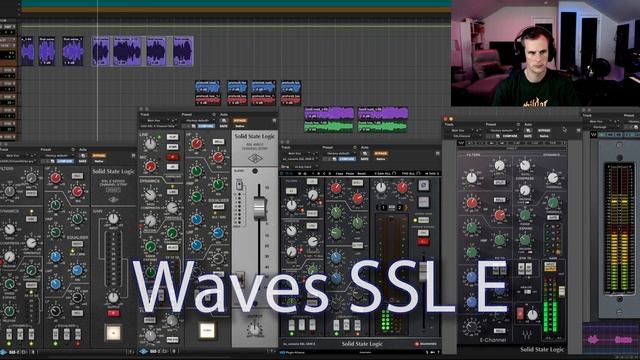
Task: Open preset menu icon in Waves header
Action: pyautogui.click(x=518, y=124)
